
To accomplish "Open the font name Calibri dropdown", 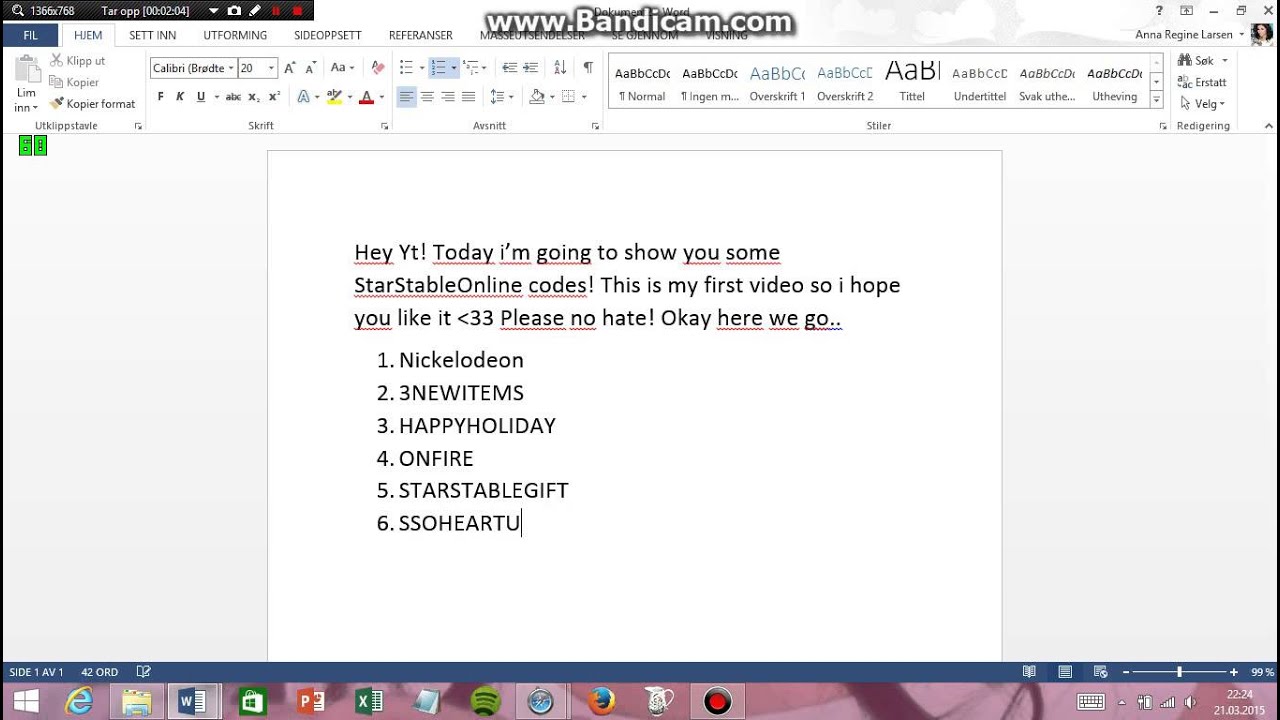I will (x=231, y=68).
